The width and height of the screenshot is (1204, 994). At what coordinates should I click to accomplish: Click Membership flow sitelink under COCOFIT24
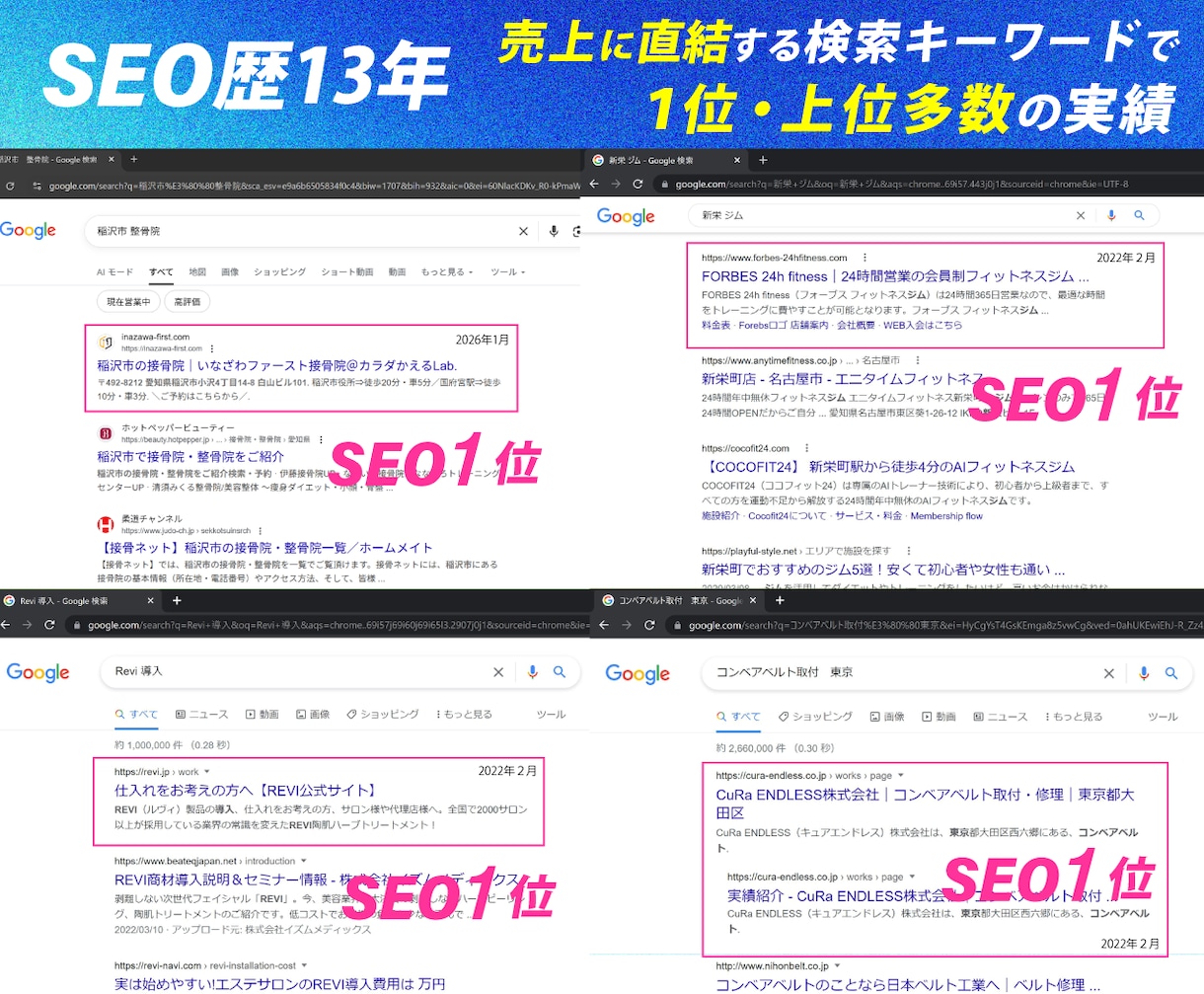click(946, 515)
